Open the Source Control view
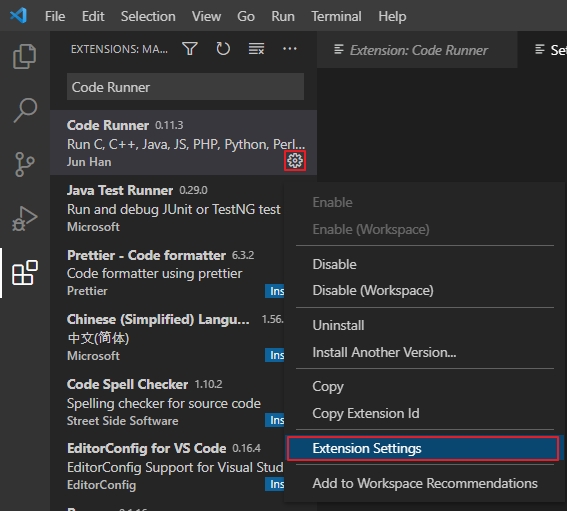 25,165
